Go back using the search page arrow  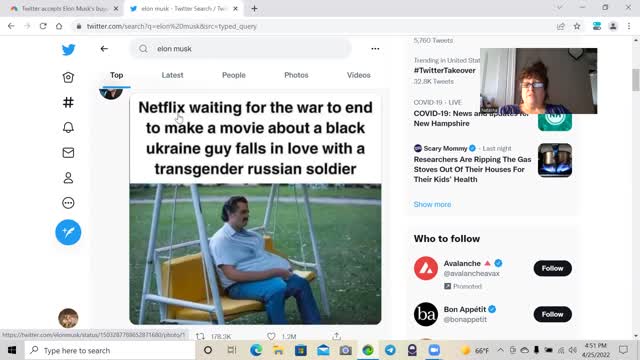point(104,49)
